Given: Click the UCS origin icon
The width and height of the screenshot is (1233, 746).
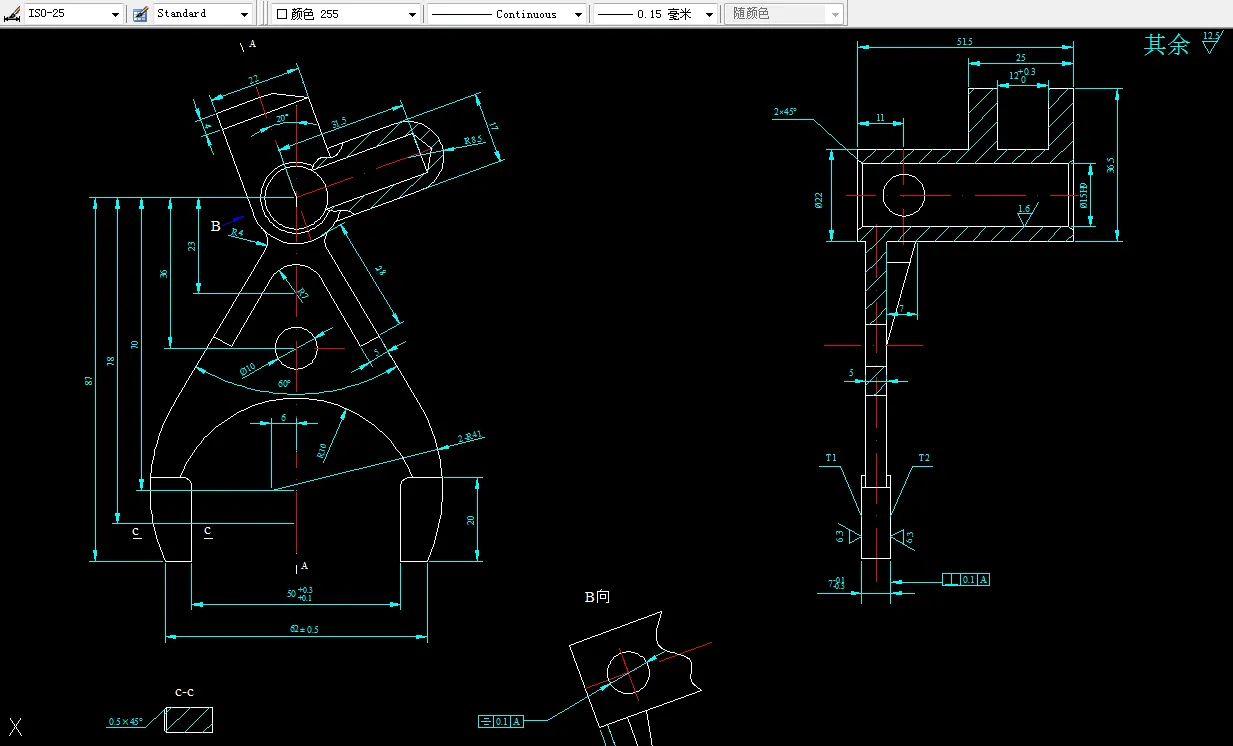Looking at the screenshot, I should [x=15, y=728].
